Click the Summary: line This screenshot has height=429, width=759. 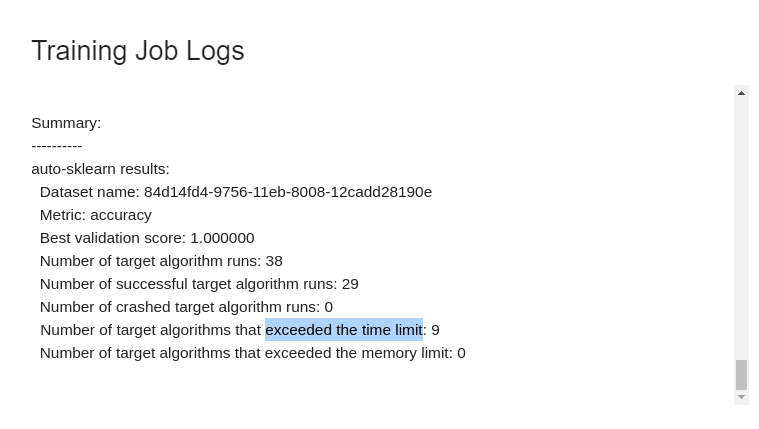coord(66,123)
